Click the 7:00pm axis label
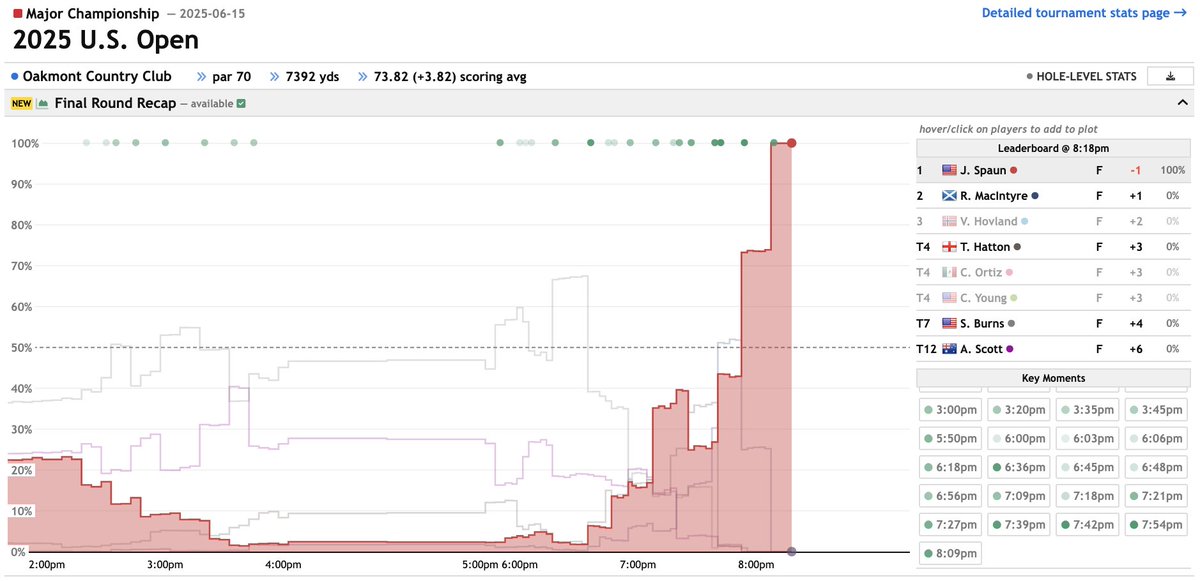The width and height of the screenshot is (1200, 581). coord(636,565)
